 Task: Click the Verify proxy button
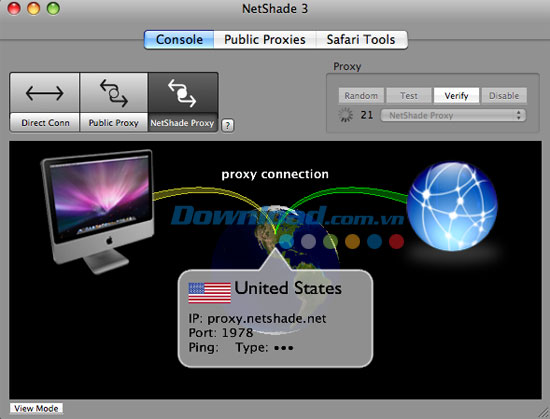[x=456, y=96]
